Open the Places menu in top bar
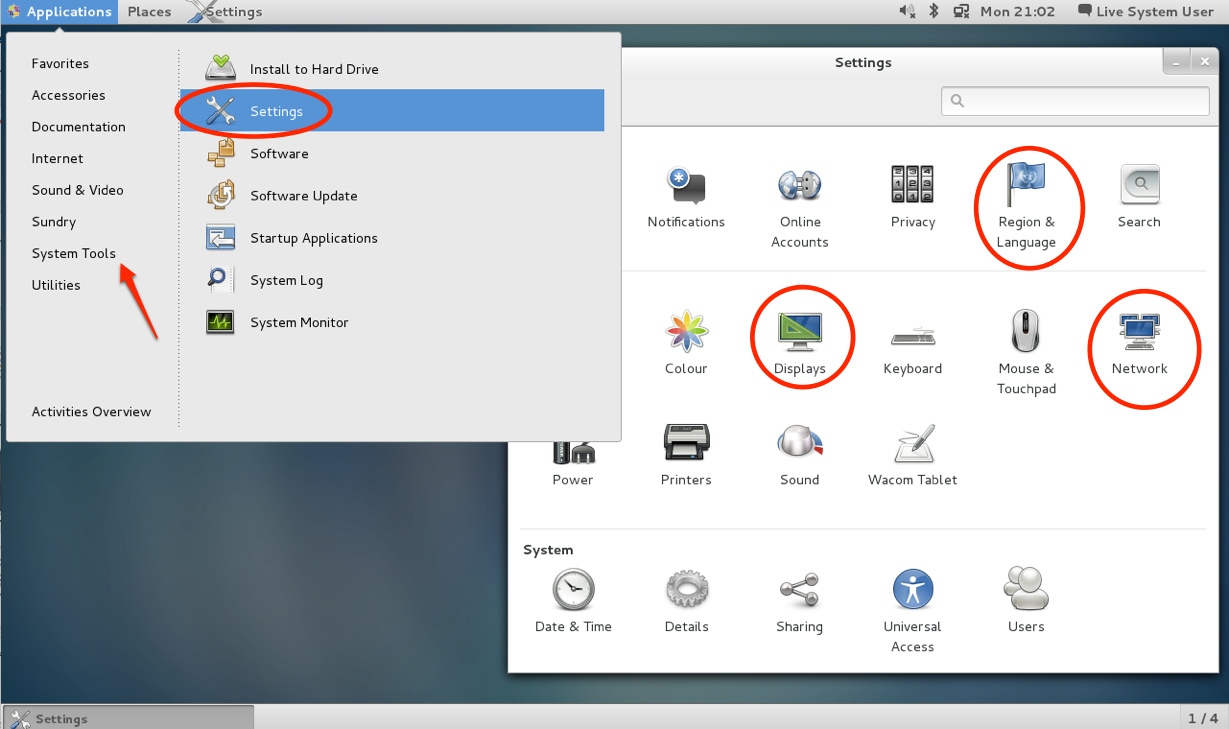The image size is (1229, 729). pyautogui.click(x=149, y=12)
